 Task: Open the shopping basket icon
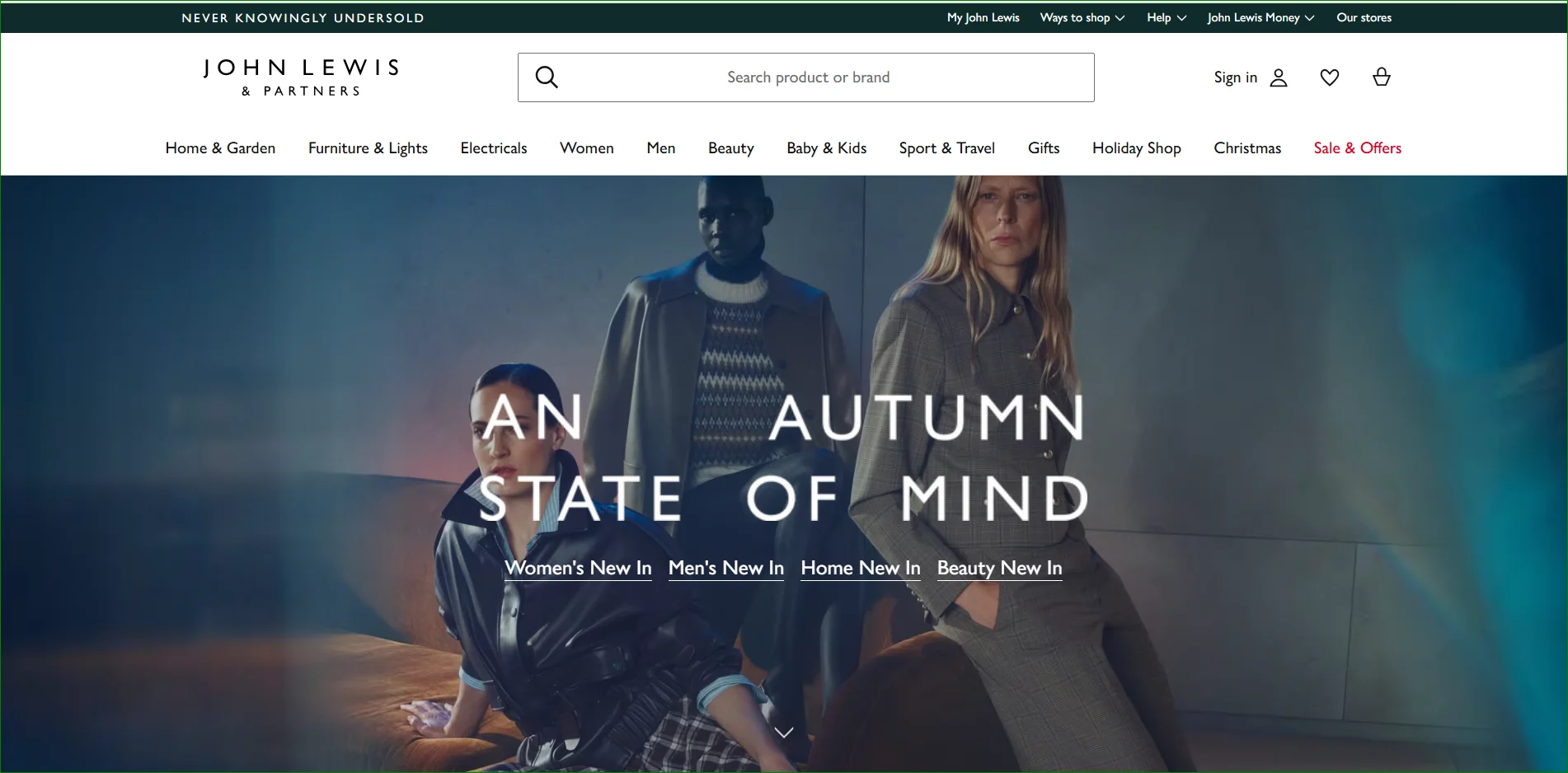[x=1381, y=77]
